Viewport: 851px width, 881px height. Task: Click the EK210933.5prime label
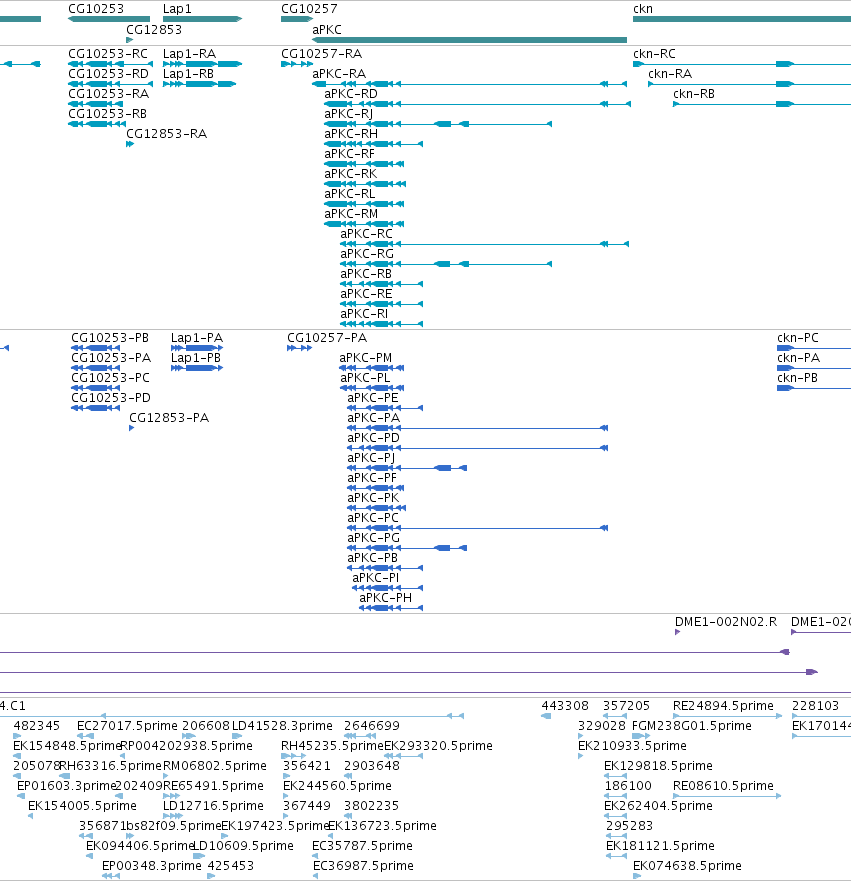(x=632, y=746)
